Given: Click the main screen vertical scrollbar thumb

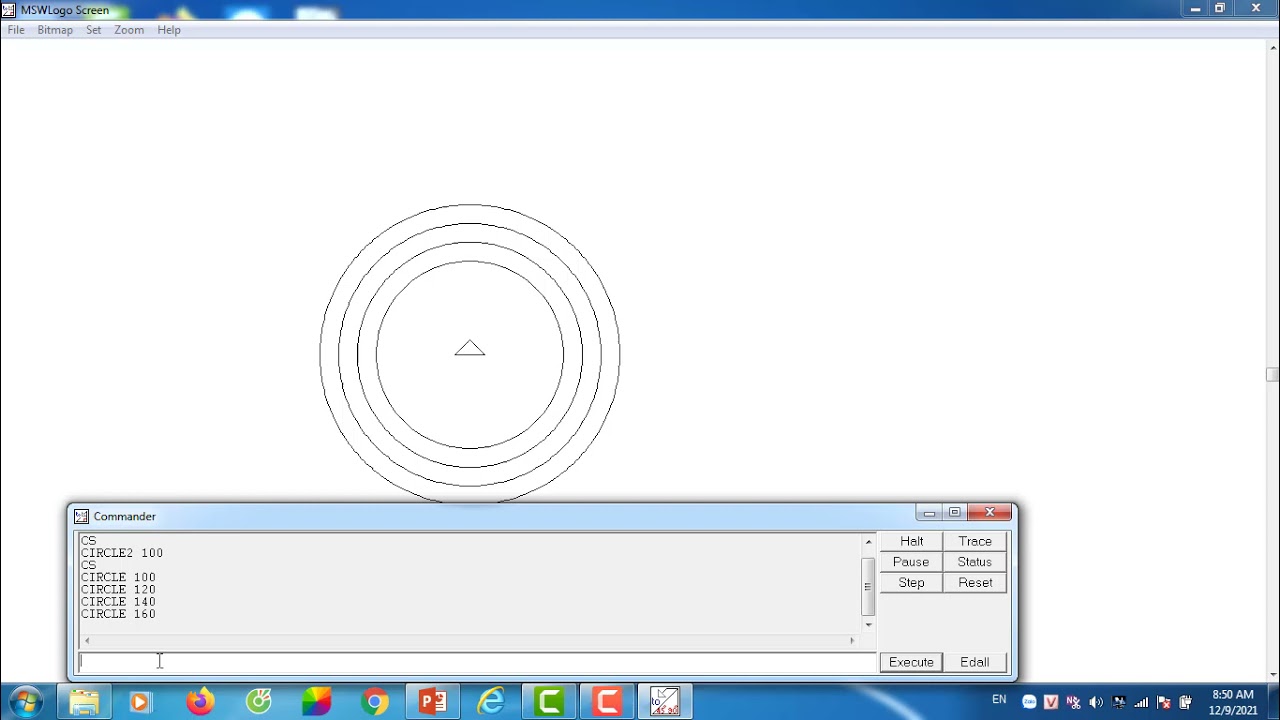Looking at the screenshot, I should click(x=1272, y=375).
